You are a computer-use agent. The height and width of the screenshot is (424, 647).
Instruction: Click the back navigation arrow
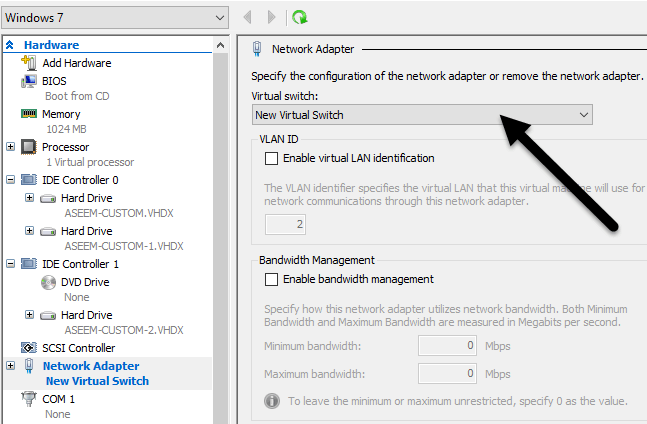pos(249,17)
